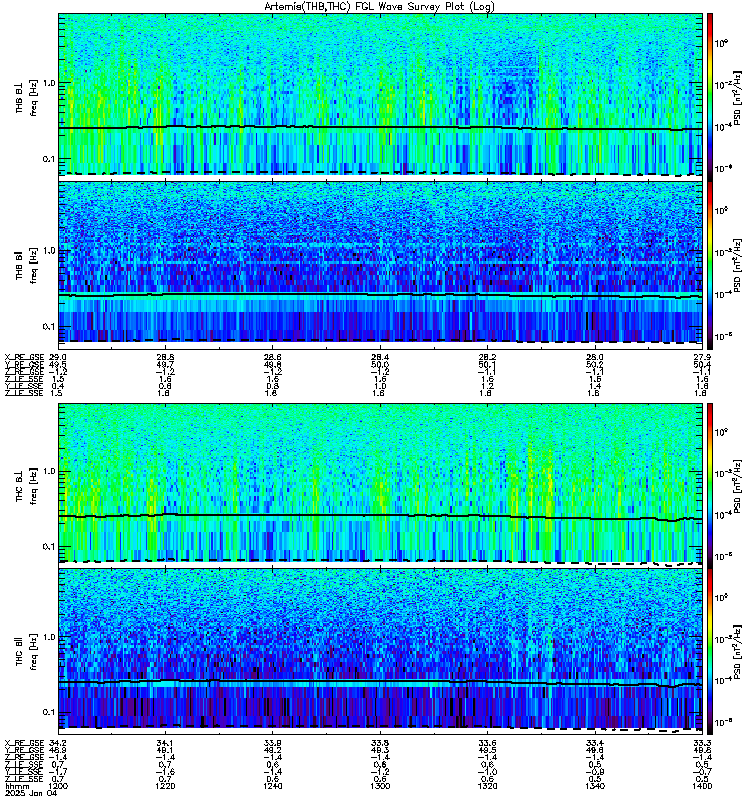Click the '1.0' frequency tick on THC B∥ panel

point(49,637)
